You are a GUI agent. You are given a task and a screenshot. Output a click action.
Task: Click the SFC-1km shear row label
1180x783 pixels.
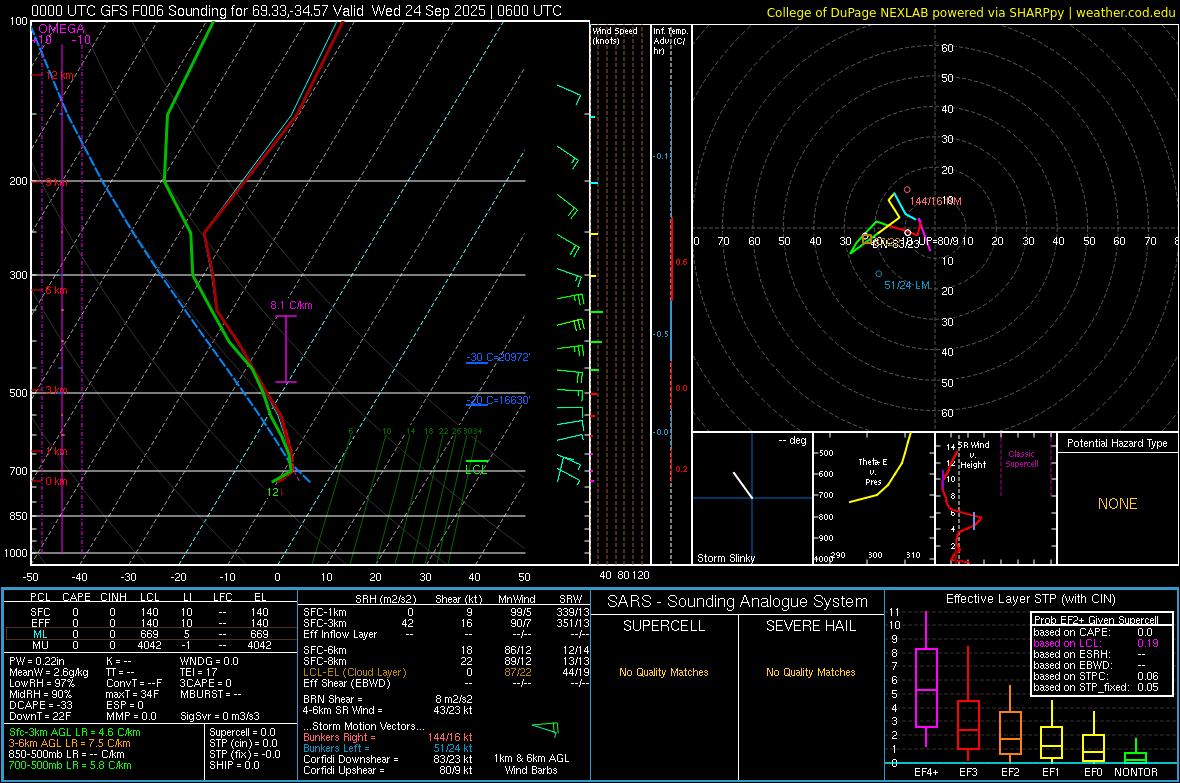pyautogui.click(x=324, y=612)
